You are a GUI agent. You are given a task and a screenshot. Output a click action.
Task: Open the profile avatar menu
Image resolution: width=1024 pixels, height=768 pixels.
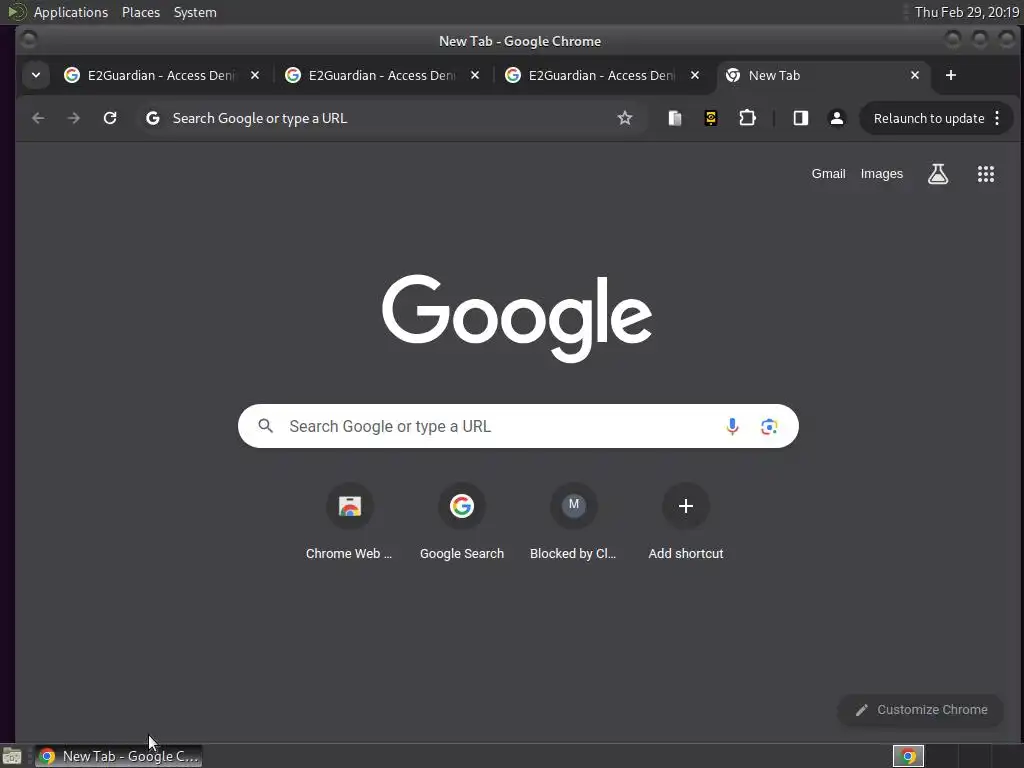837,118
